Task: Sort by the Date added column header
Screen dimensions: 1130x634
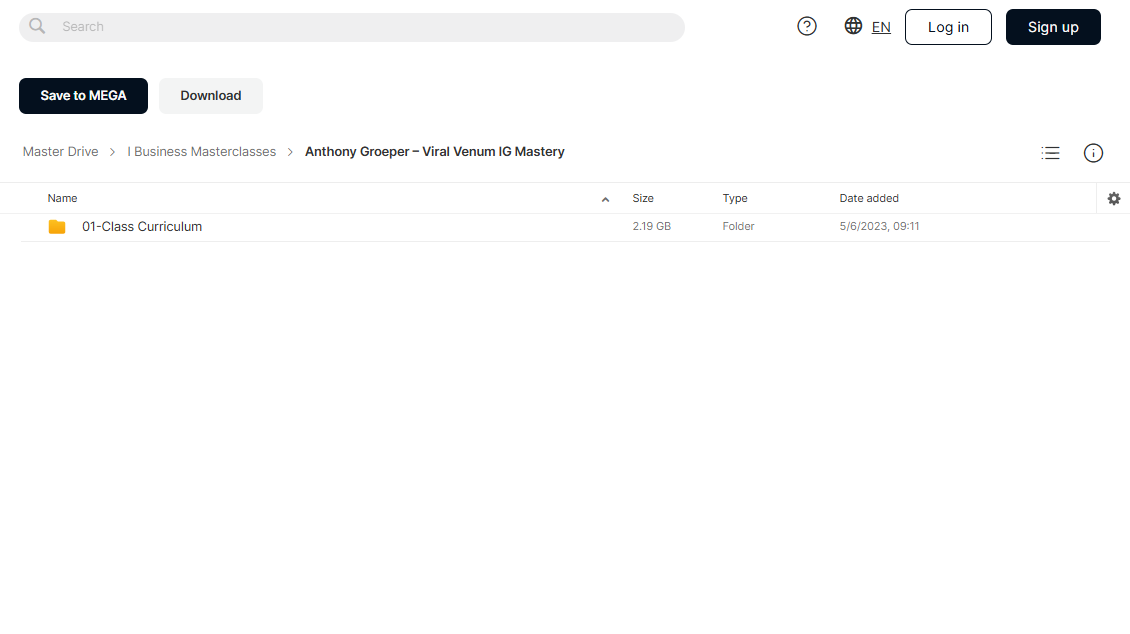Action: pyautogui.click(x=869, y=198)
